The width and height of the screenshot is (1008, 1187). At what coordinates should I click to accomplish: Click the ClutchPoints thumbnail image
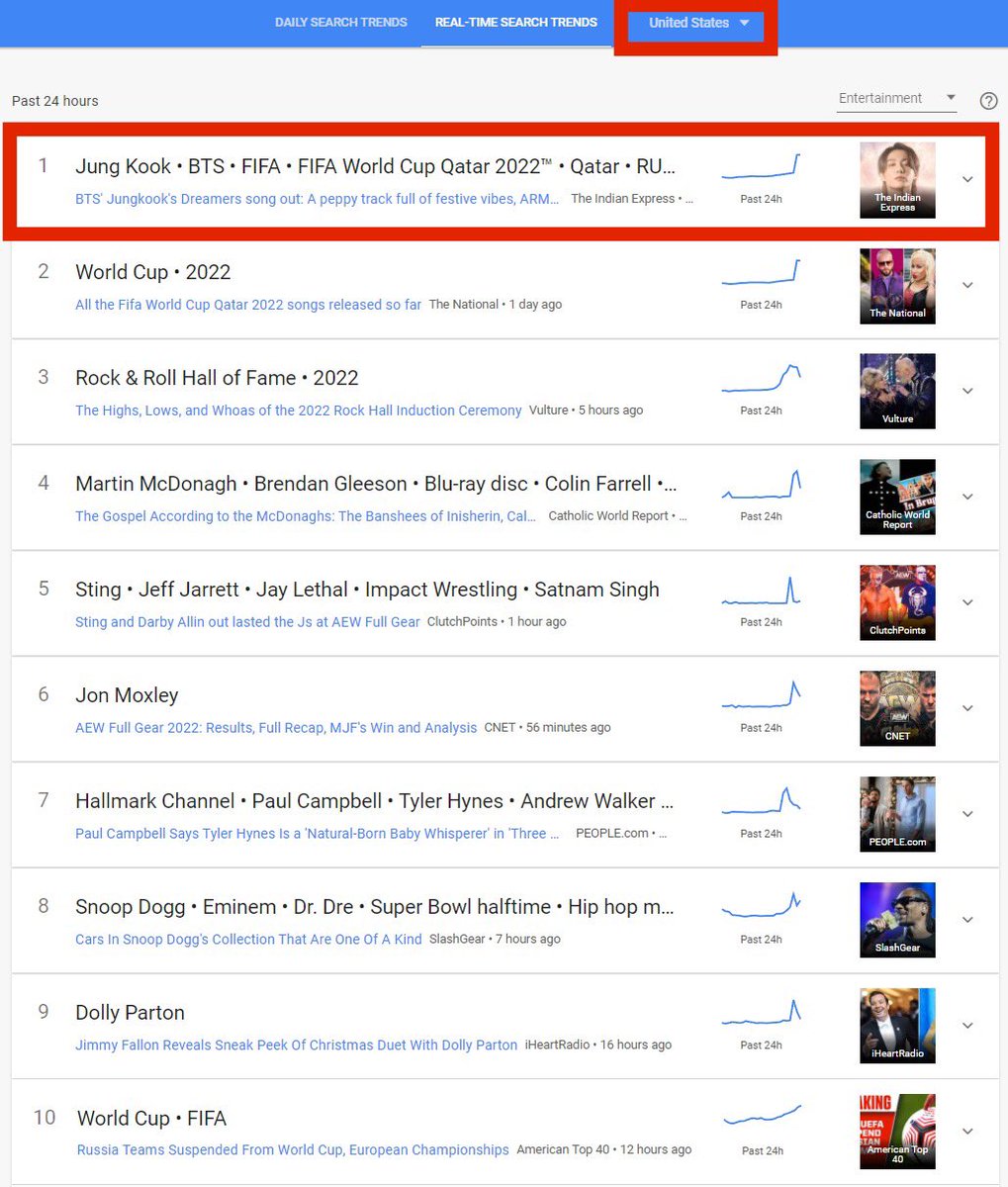(x=897, y=602)
